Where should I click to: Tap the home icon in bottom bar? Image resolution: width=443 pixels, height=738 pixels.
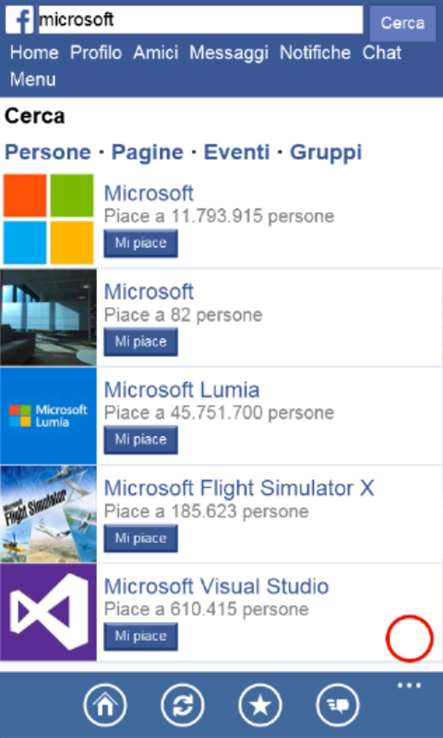(105, 705)
